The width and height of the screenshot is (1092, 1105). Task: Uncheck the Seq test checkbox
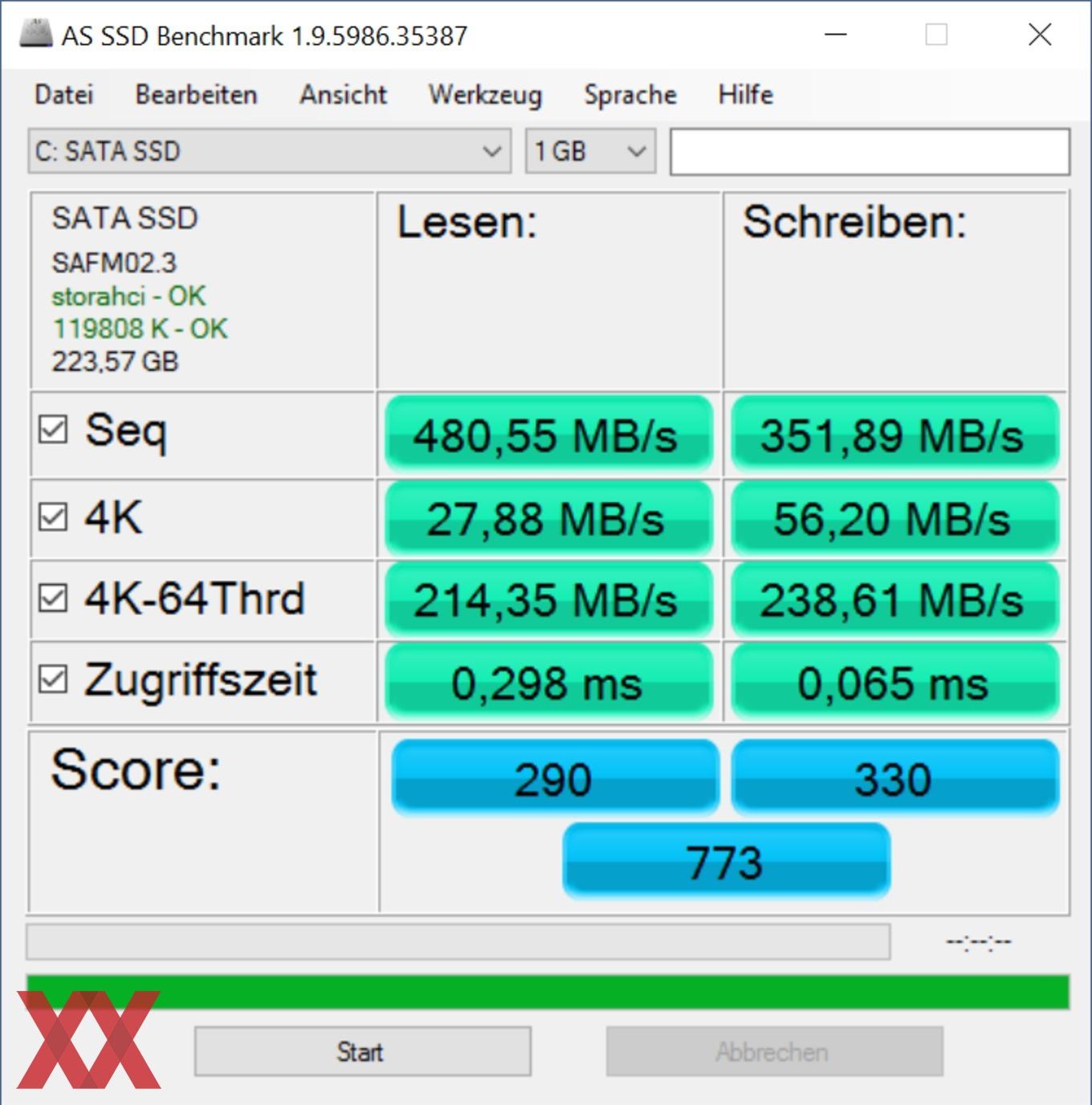(53, 429)
